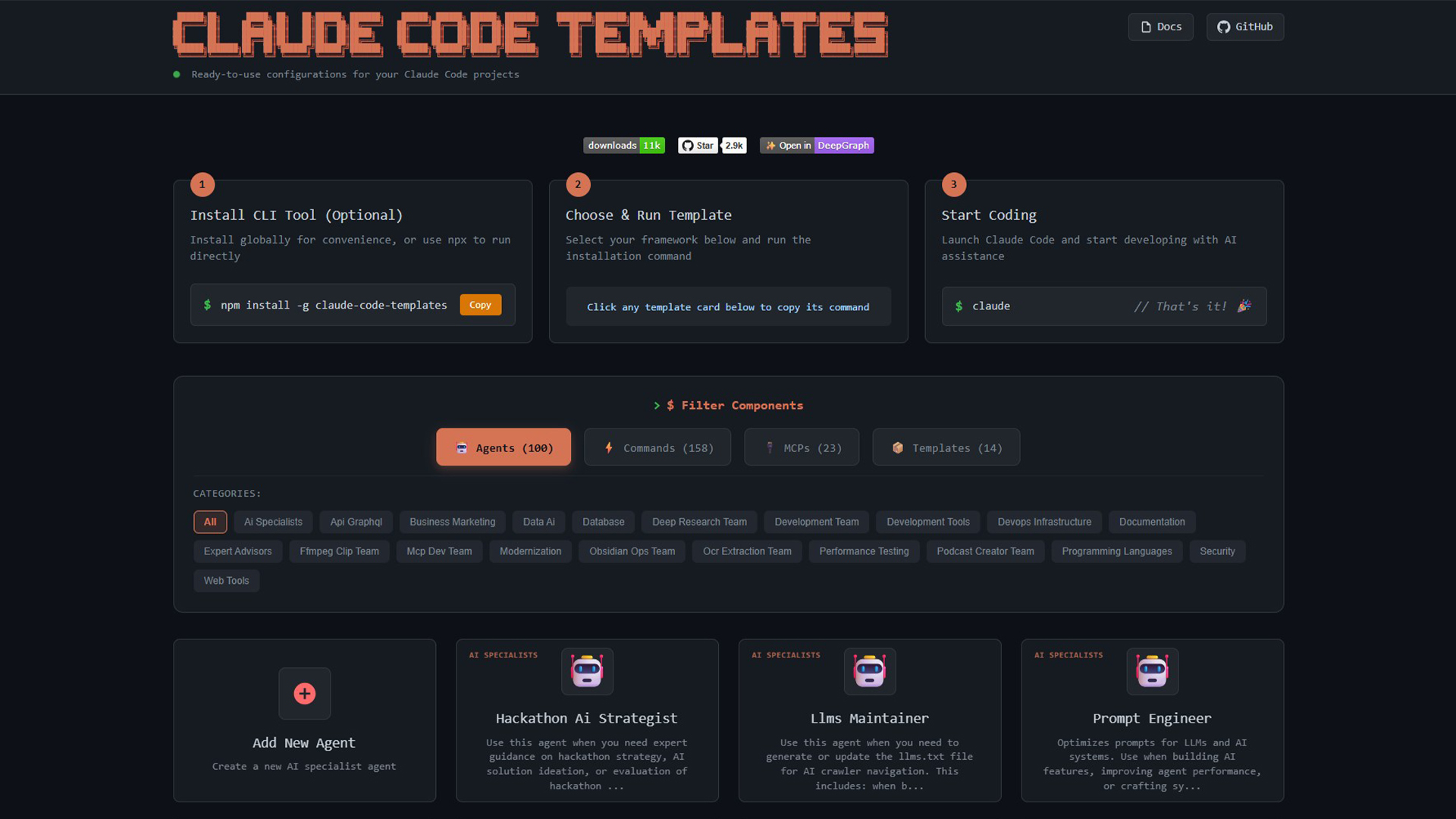Filter by Security category
The image size is (1456, 819).
tap(1217, 551)
